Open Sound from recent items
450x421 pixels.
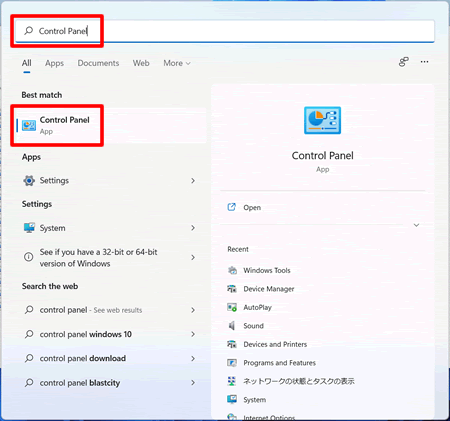(x=253, y=326)
